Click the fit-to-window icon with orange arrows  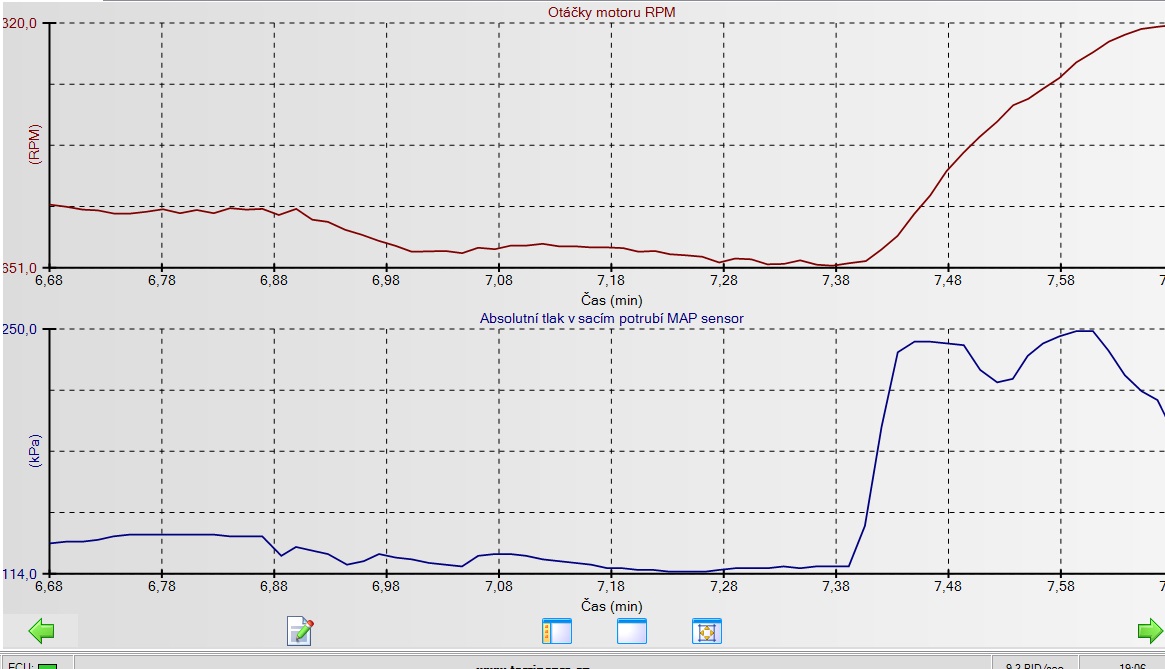tap(706, 631)
